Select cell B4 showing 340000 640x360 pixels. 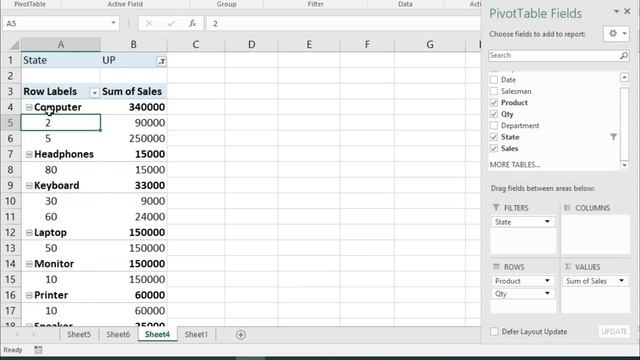(133, 107)
